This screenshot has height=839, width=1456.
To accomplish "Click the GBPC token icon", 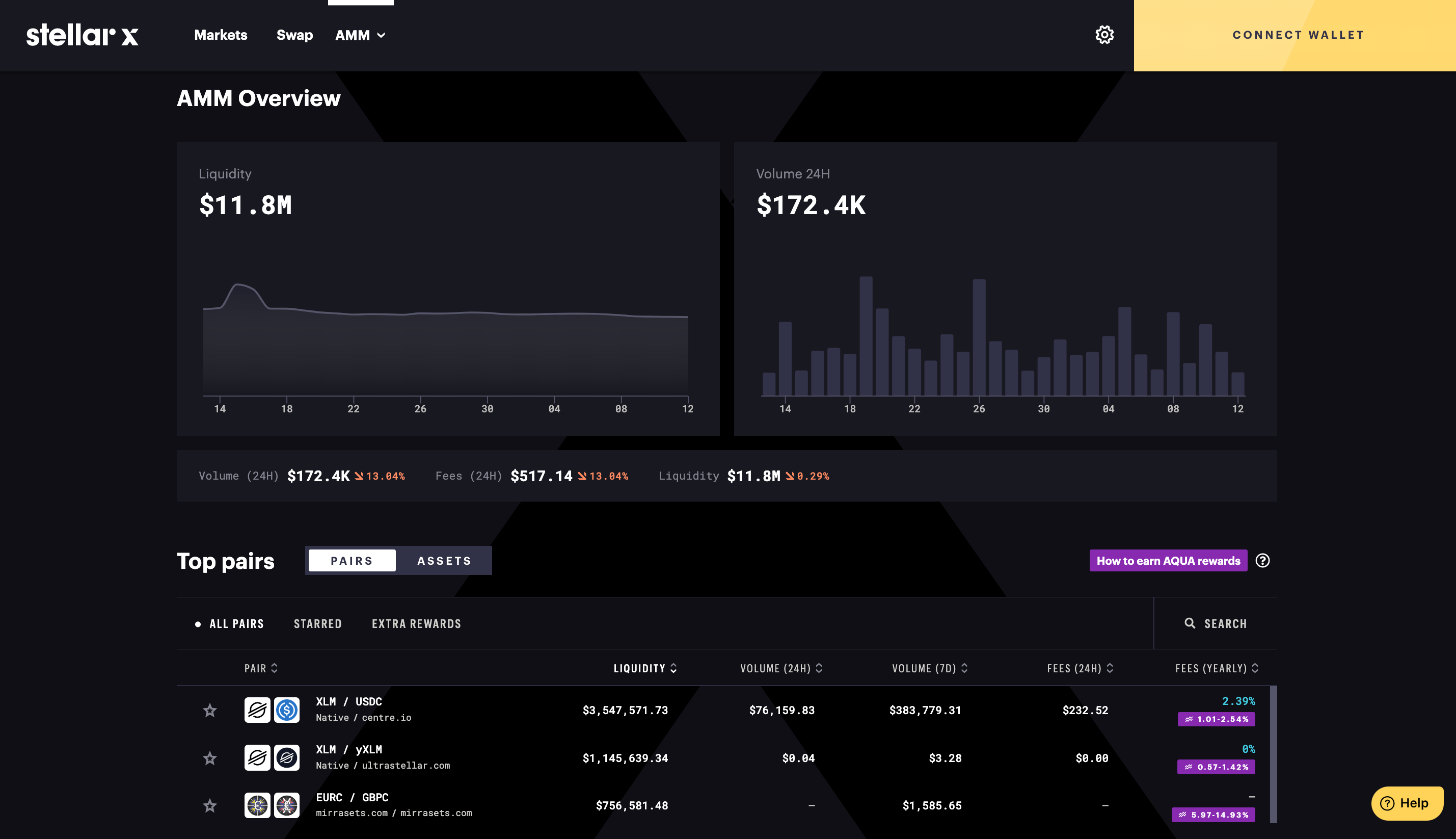I will click(x=287, y=805).
